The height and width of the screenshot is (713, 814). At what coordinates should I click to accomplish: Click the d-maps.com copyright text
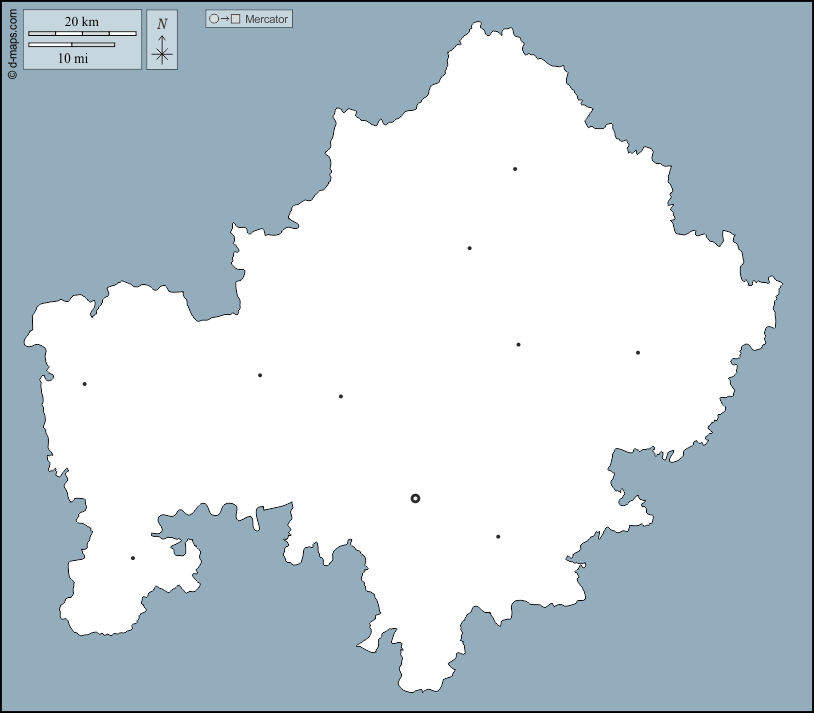(x=12, y=40)
